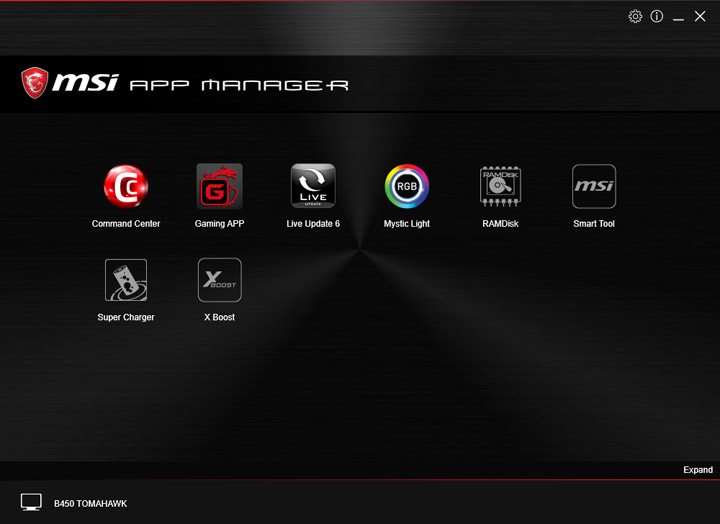
Task: Start the Live Update 6 icon
Action: pyautogui.click(x=313, y=186)
